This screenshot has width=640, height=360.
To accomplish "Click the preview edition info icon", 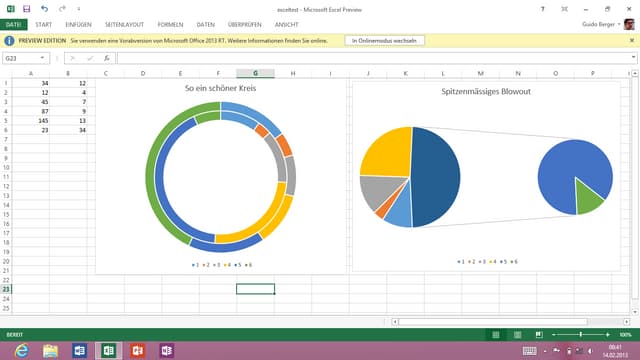I will pyautogui.click(x=9, y=41).
